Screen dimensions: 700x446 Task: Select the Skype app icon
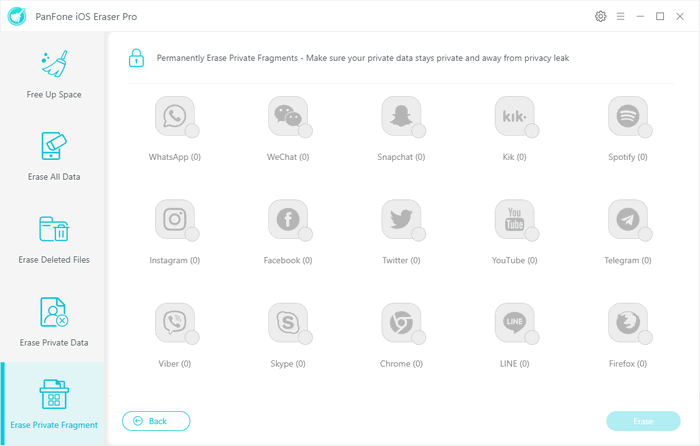pos(288,322)
